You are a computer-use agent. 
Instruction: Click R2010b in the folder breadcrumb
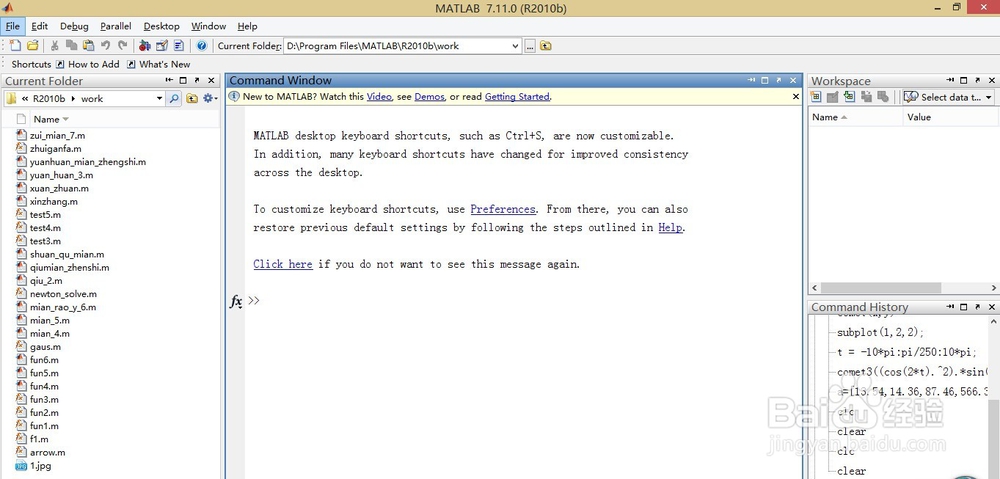pyautogui.click(x=49, y=98)
